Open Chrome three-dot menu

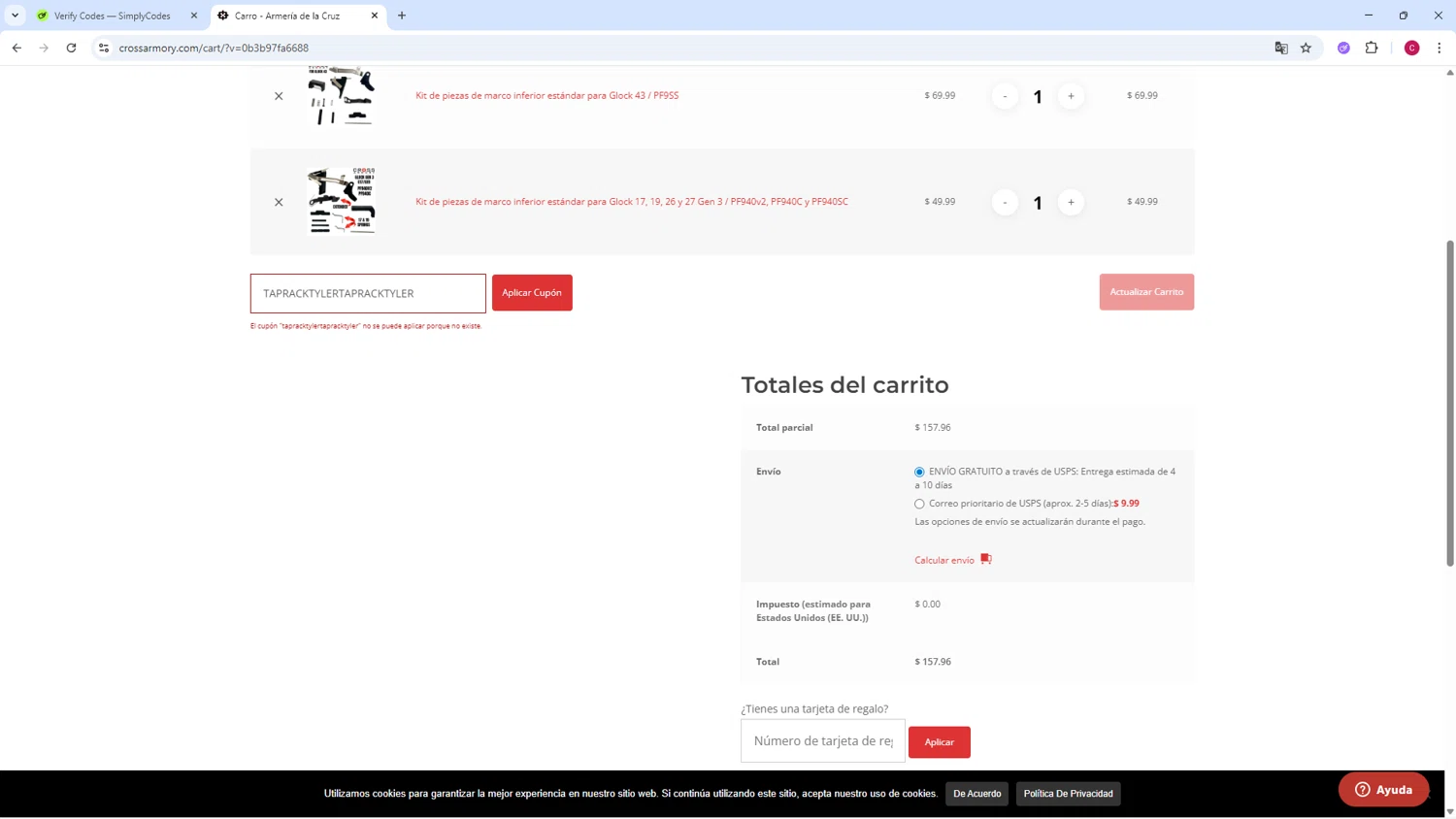point(1439,48)
